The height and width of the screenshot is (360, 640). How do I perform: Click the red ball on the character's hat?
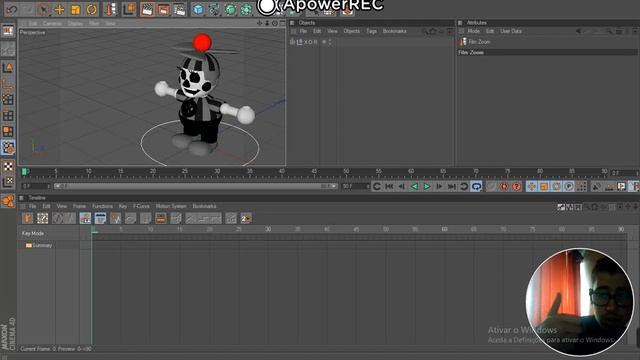(x=202, y=42)
